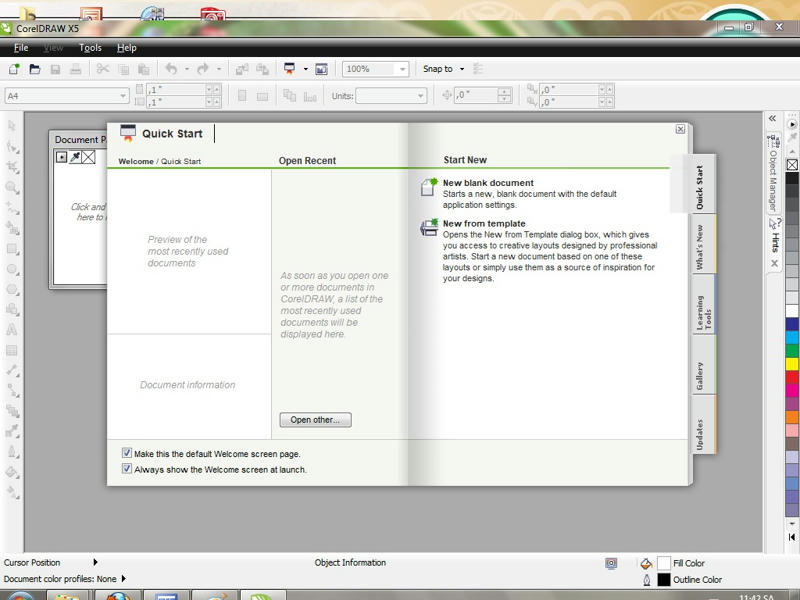Select the eyedropper icon in Document Palette
This screenshot has height=600, width=800.
(74, 157)
